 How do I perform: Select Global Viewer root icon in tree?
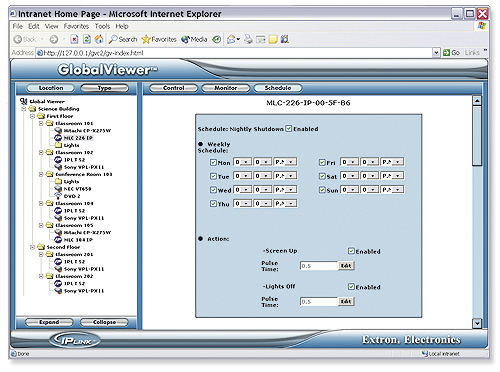pos(23,101)
